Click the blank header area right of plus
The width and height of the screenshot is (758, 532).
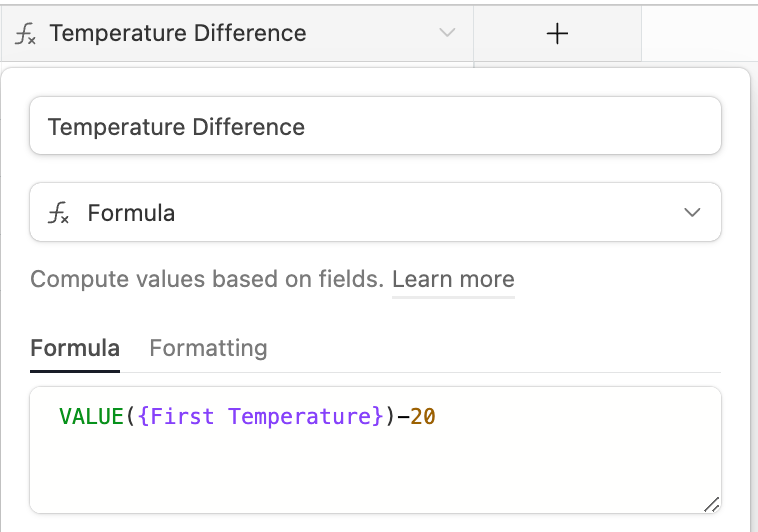coord(700,34)
